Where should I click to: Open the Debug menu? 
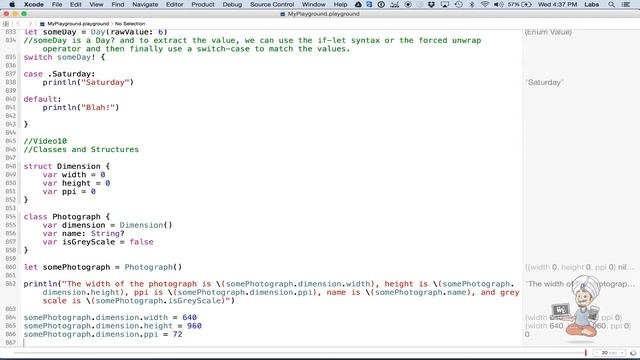pos(232,4)
